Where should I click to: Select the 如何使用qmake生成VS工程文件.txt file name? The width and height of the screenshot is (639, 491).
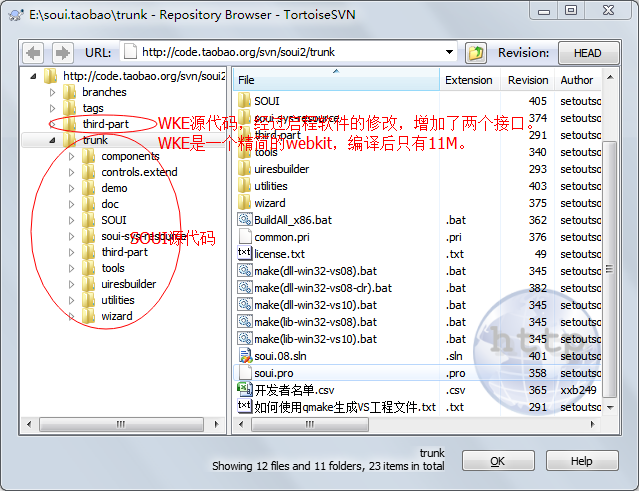(x=345, y=407)
